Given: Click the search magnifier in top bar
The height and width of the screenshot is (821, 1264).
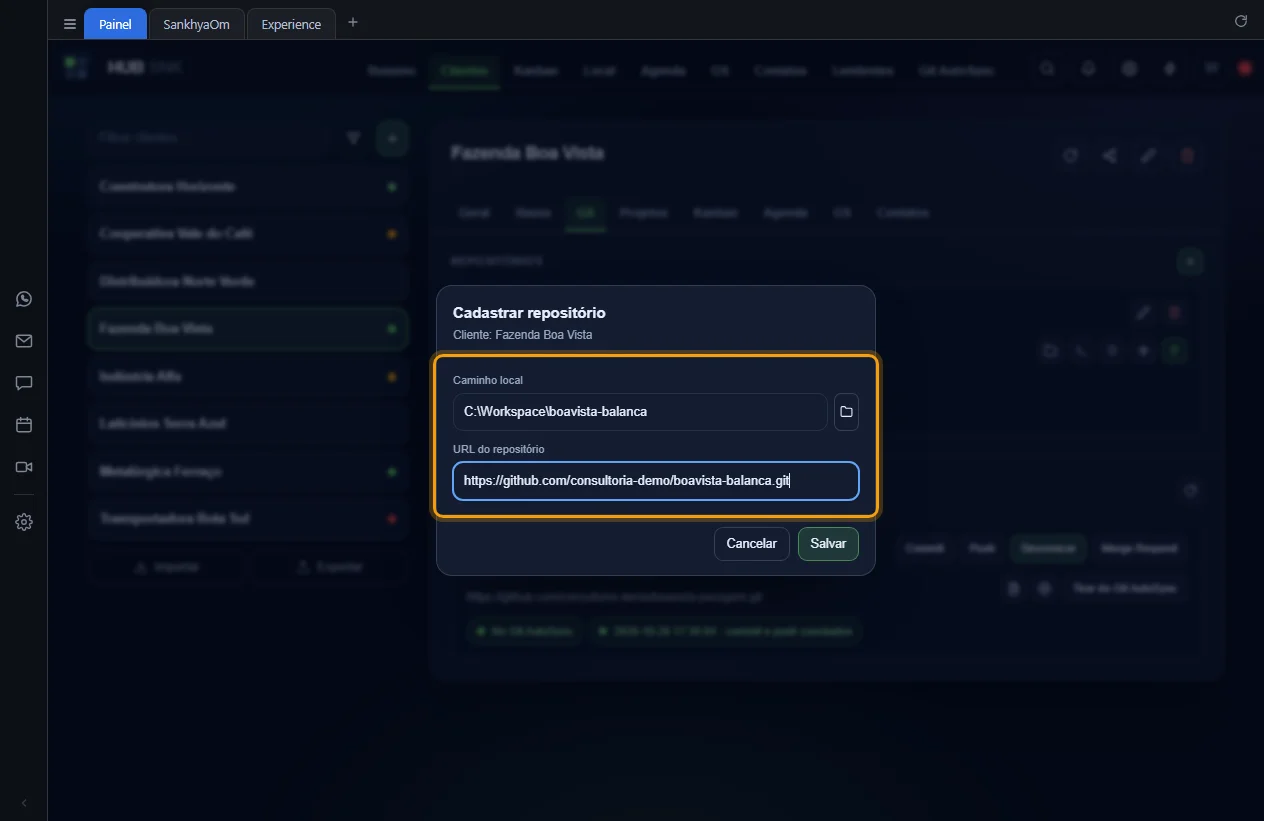Looking at the screenshot, I should (x=1046, y=69).
